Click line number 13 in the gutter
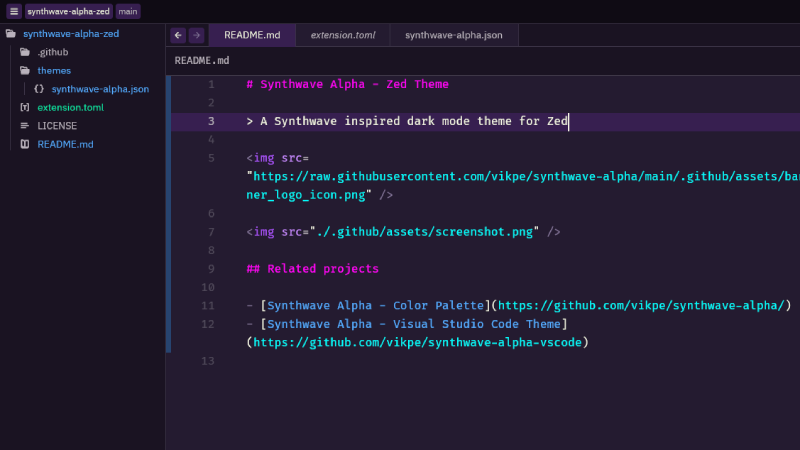Viewport: 800px width, 450px height. pyautogui.click(x=208, y=361)
